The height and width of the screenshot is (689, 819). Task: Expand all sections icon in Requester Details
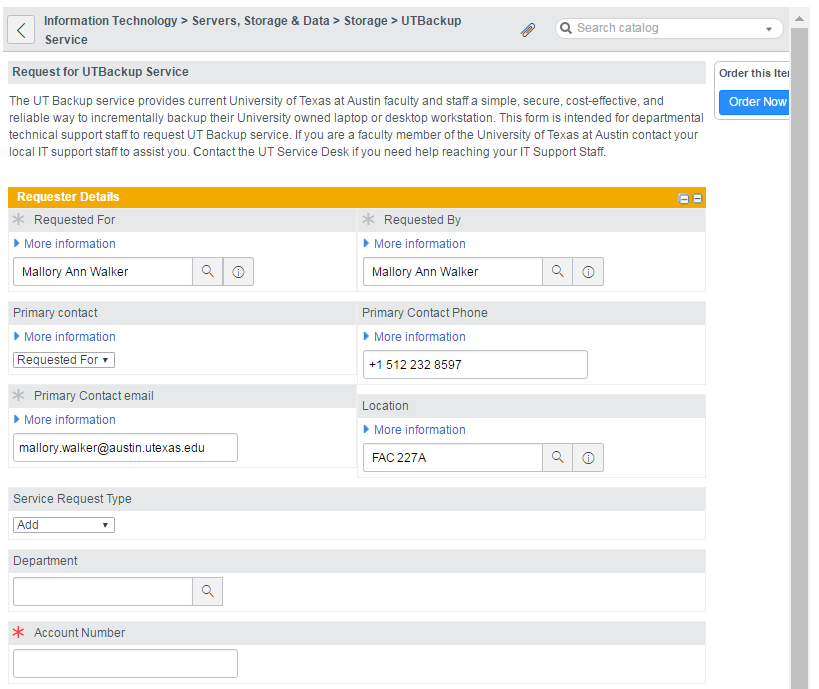pos(683,198)
